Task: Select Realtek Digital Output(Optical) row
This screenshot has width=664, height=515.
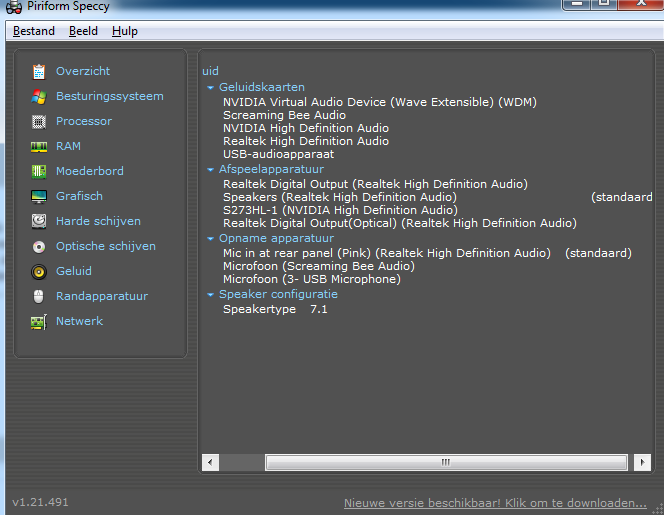Action: (x=400, y=223)
